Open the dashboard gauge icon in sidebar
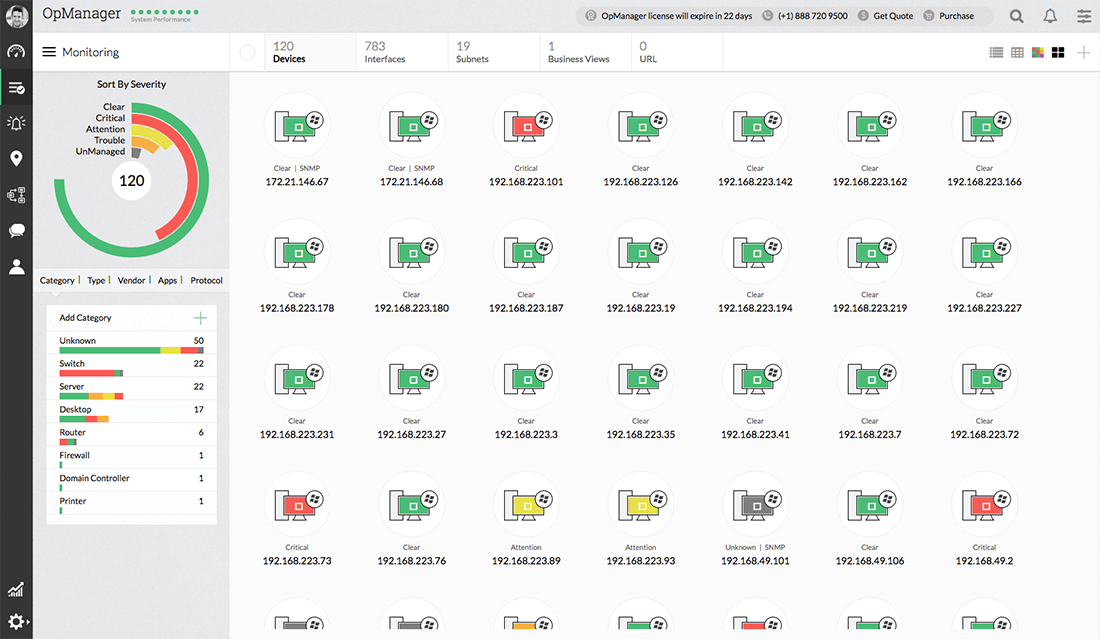Image resolution: width=1100 pixels, height=639 pixels. [x=16, y=51]
